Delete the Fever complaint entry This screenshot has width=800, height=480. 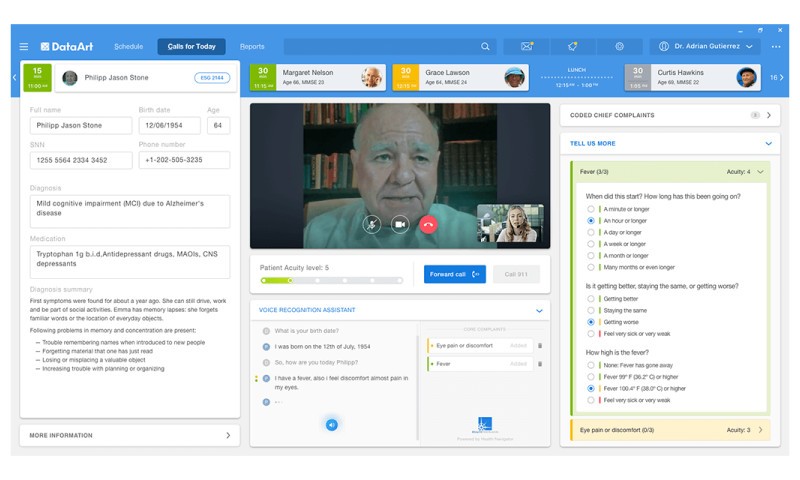coord(540,364)
